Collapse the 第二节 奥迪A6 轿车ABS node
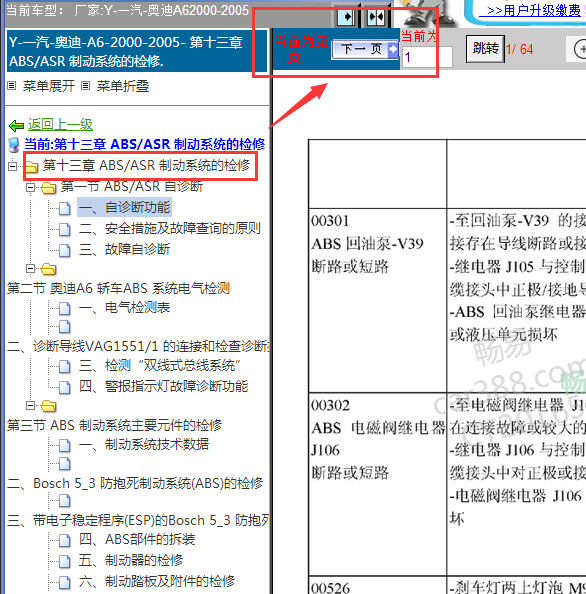 [x=30, y=269]
